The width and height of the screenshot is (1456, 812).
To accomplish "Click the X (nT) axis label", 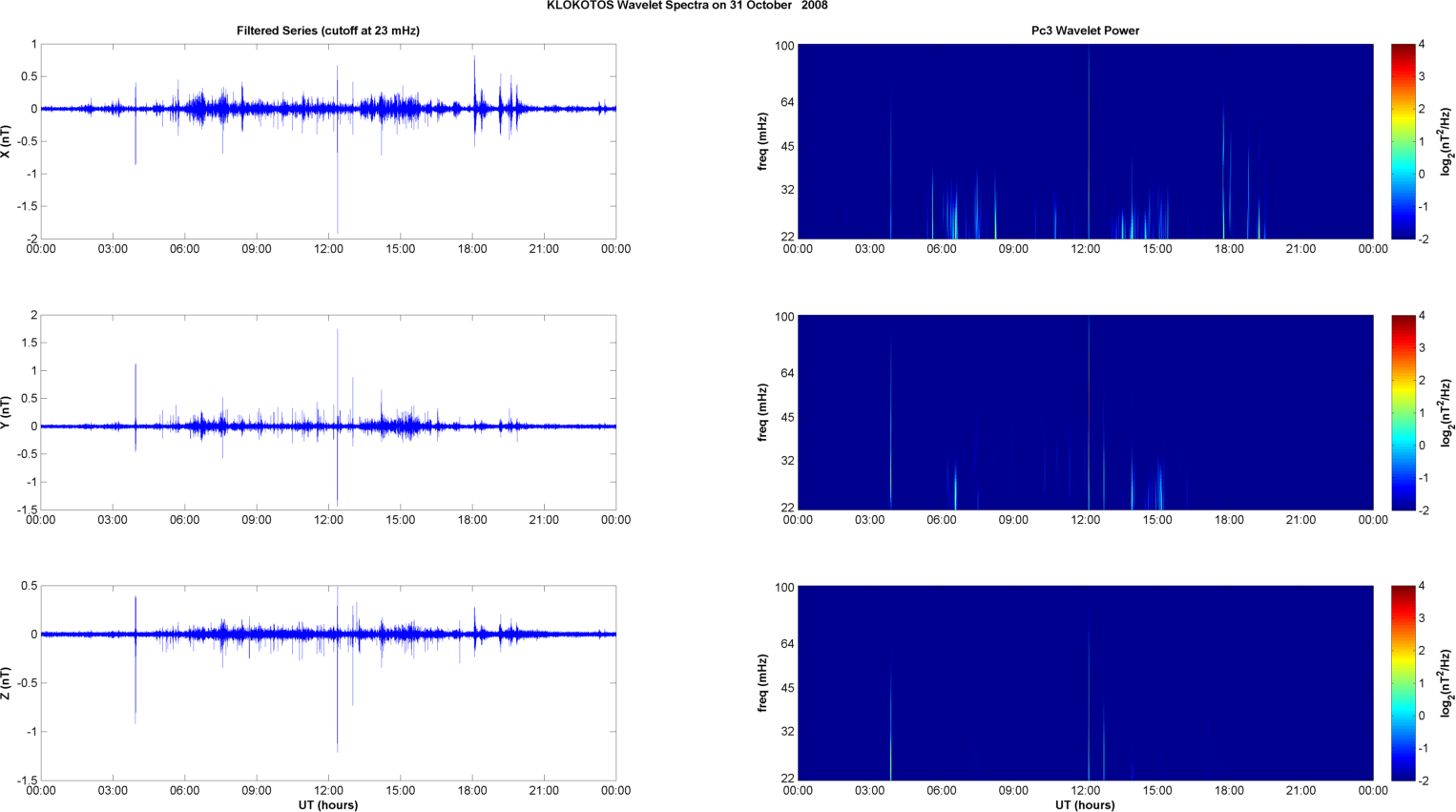I will coord(7,141).
